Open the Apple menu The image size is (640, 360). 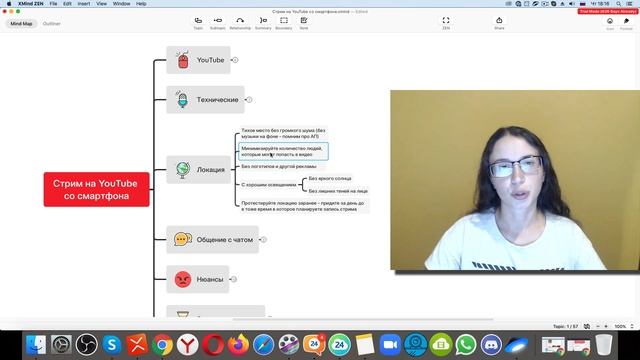[9, 4]
